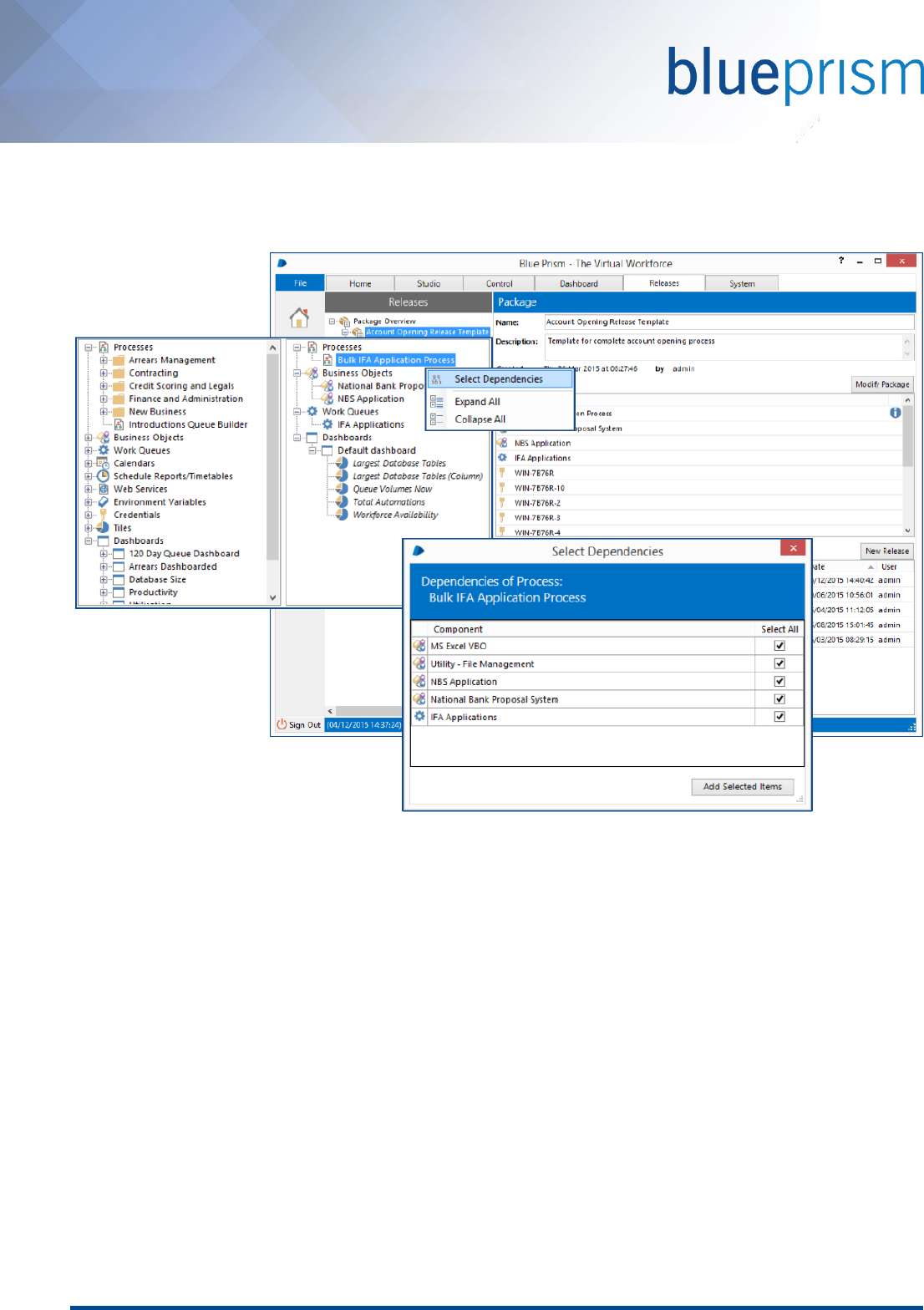Click the Work Queues gear icon in left tree
The image size is (924, 1310).
click(104, 450)
